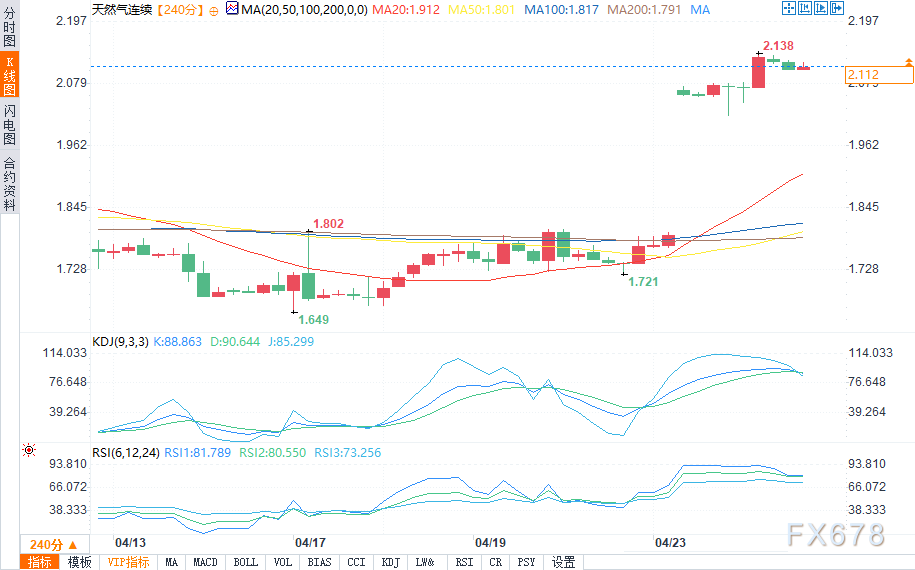Click the chart play-forward icon
The width and height of the screenshot is (915, 570).
pos(820,8)
